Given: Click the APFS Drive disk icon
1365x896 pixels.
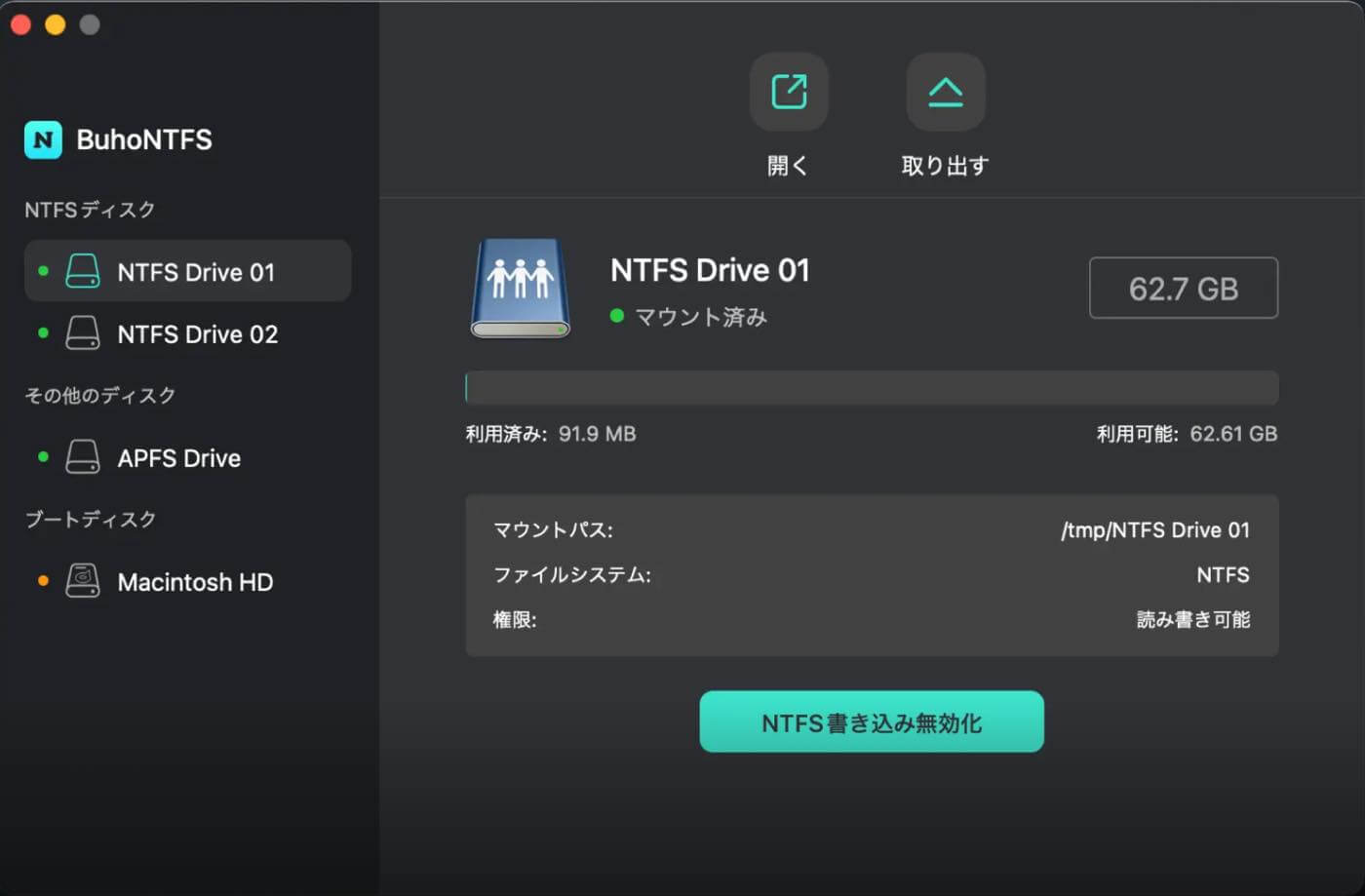Looking at the screenshot, I should pos(83,457).
